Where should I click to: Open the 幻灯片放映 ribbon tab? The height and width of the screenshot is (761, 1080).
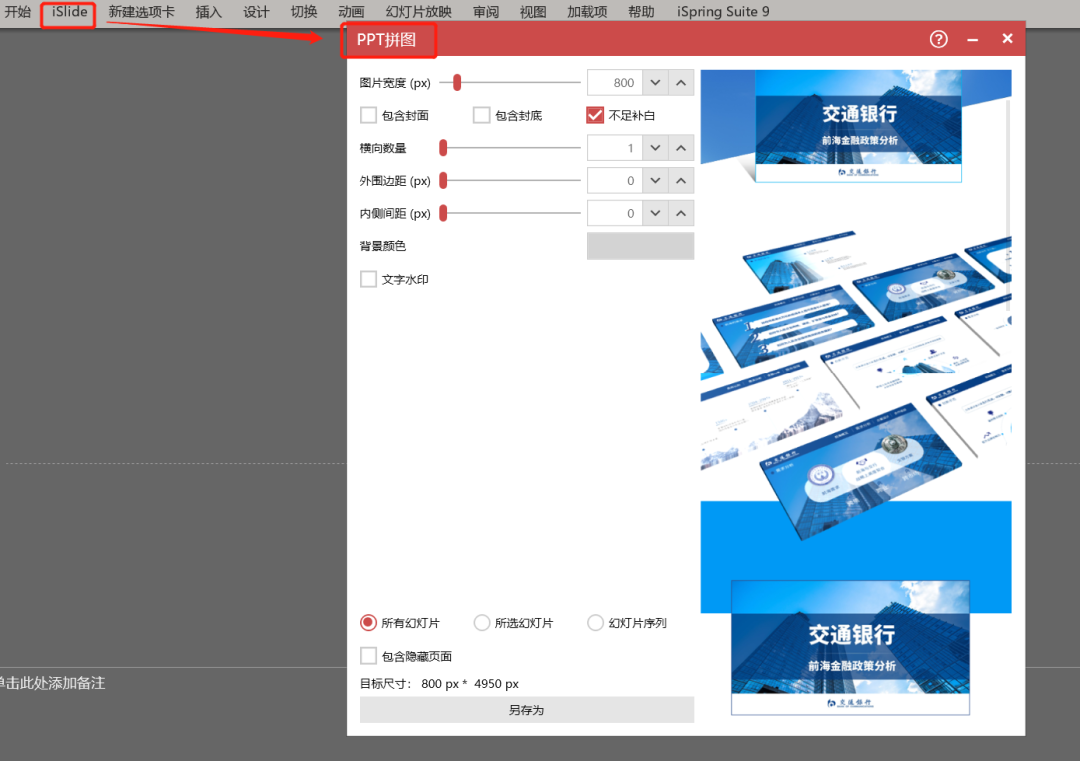(419, 12)
